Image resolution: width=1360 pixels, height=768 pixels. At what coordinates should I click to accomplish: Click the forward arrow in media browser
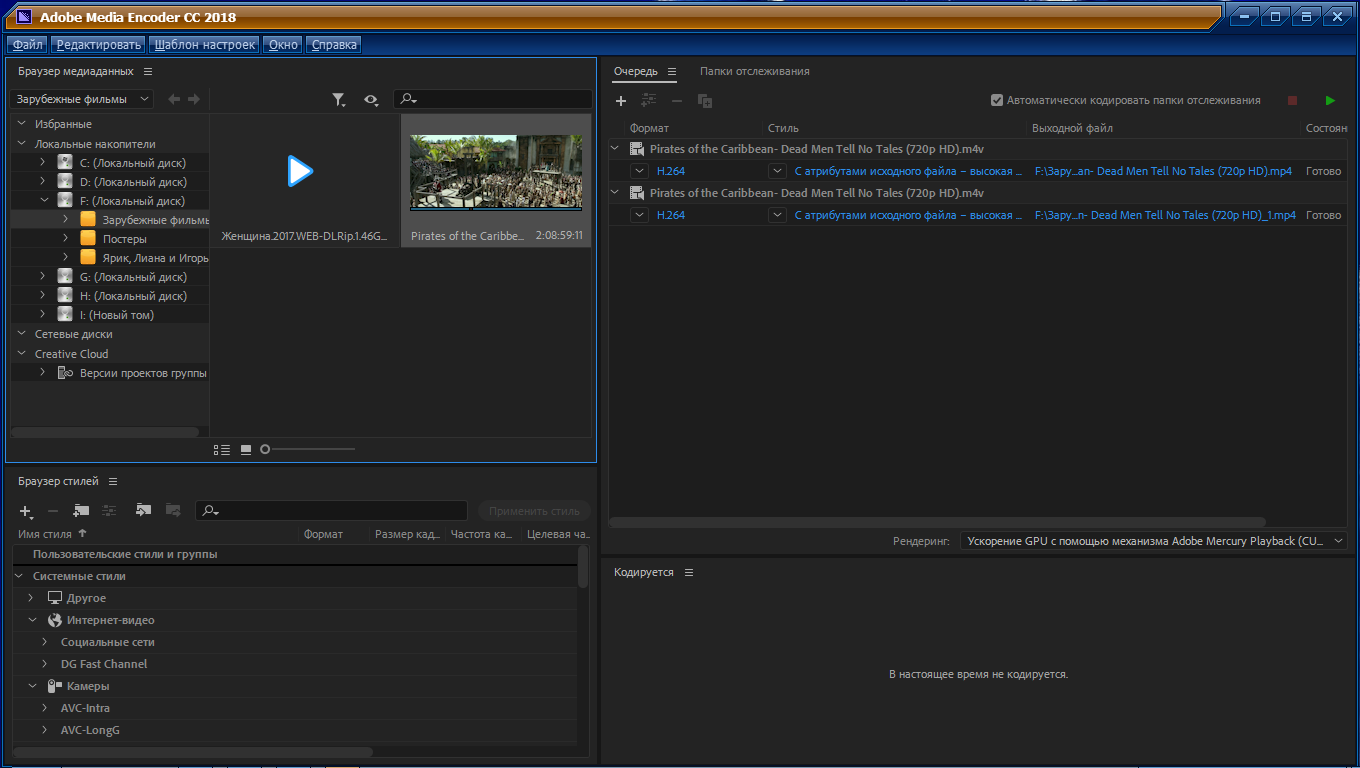click(x=194, y=99)
